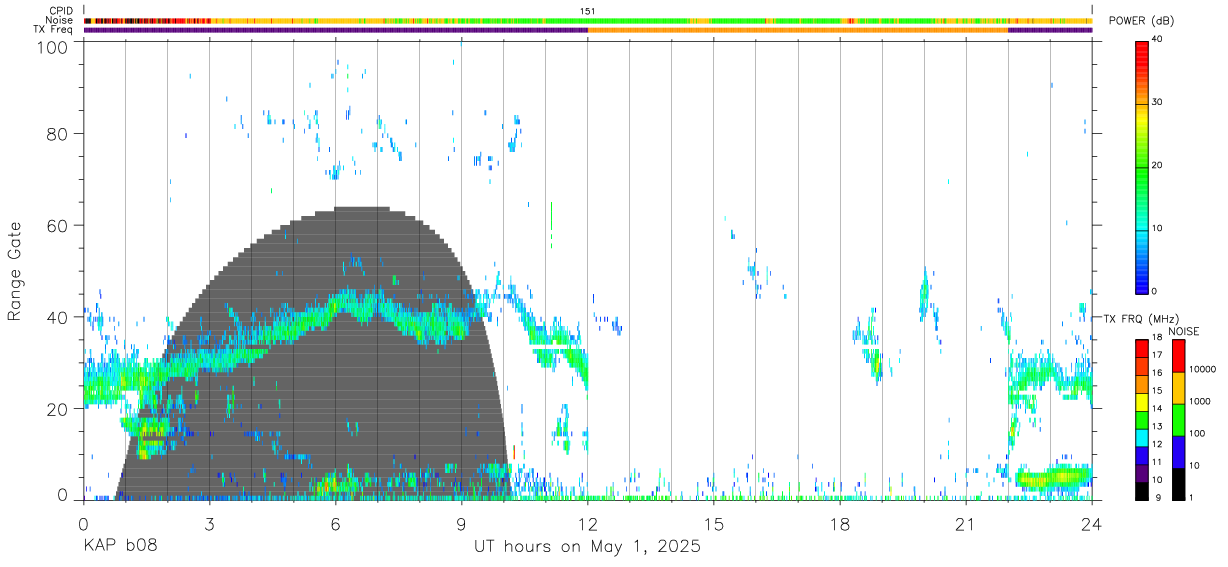This screenshot has width=1228, height=567.
Task: Click the x-axis tick label '24'
Action: [x=1091, y=524]
